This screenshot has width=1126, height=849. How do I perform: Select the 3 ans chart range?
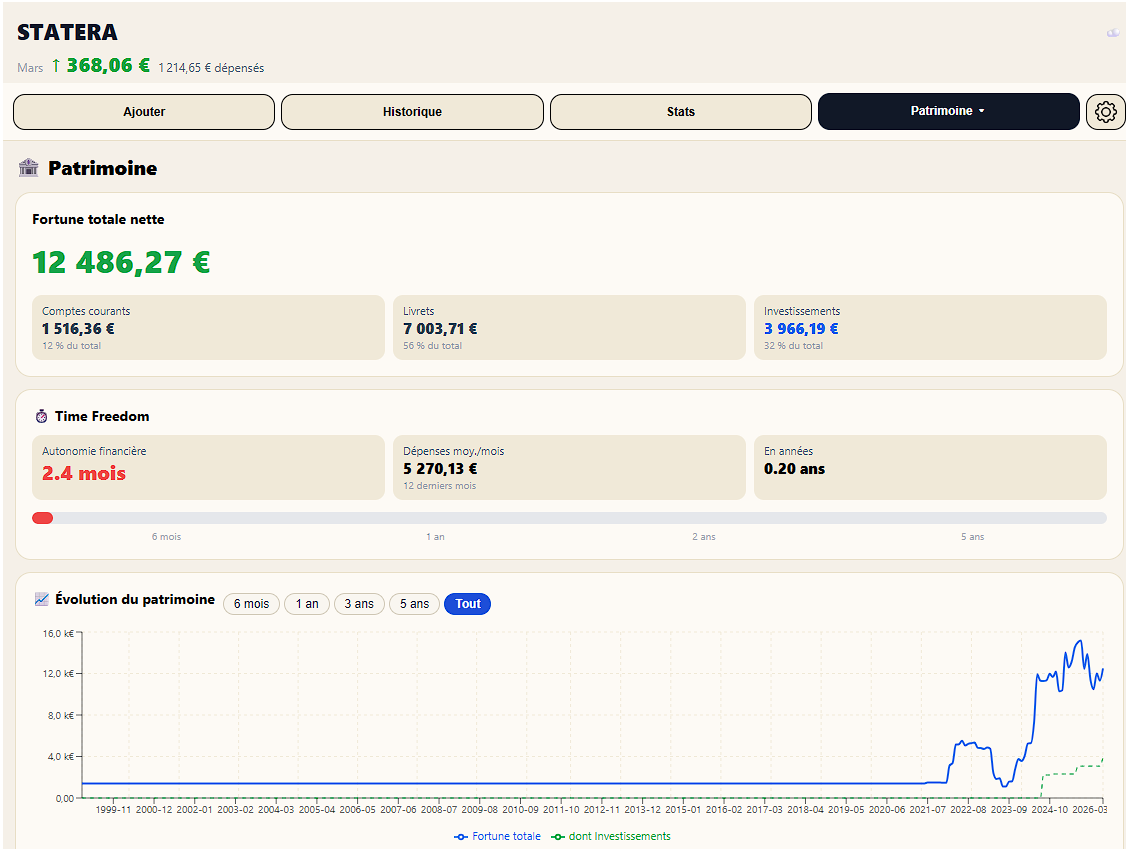[359, 604]
